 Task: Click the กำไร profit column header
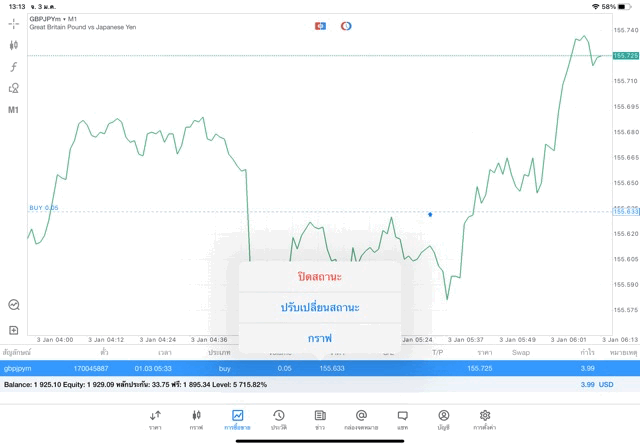pyautogui.click(x=588, y=352)
